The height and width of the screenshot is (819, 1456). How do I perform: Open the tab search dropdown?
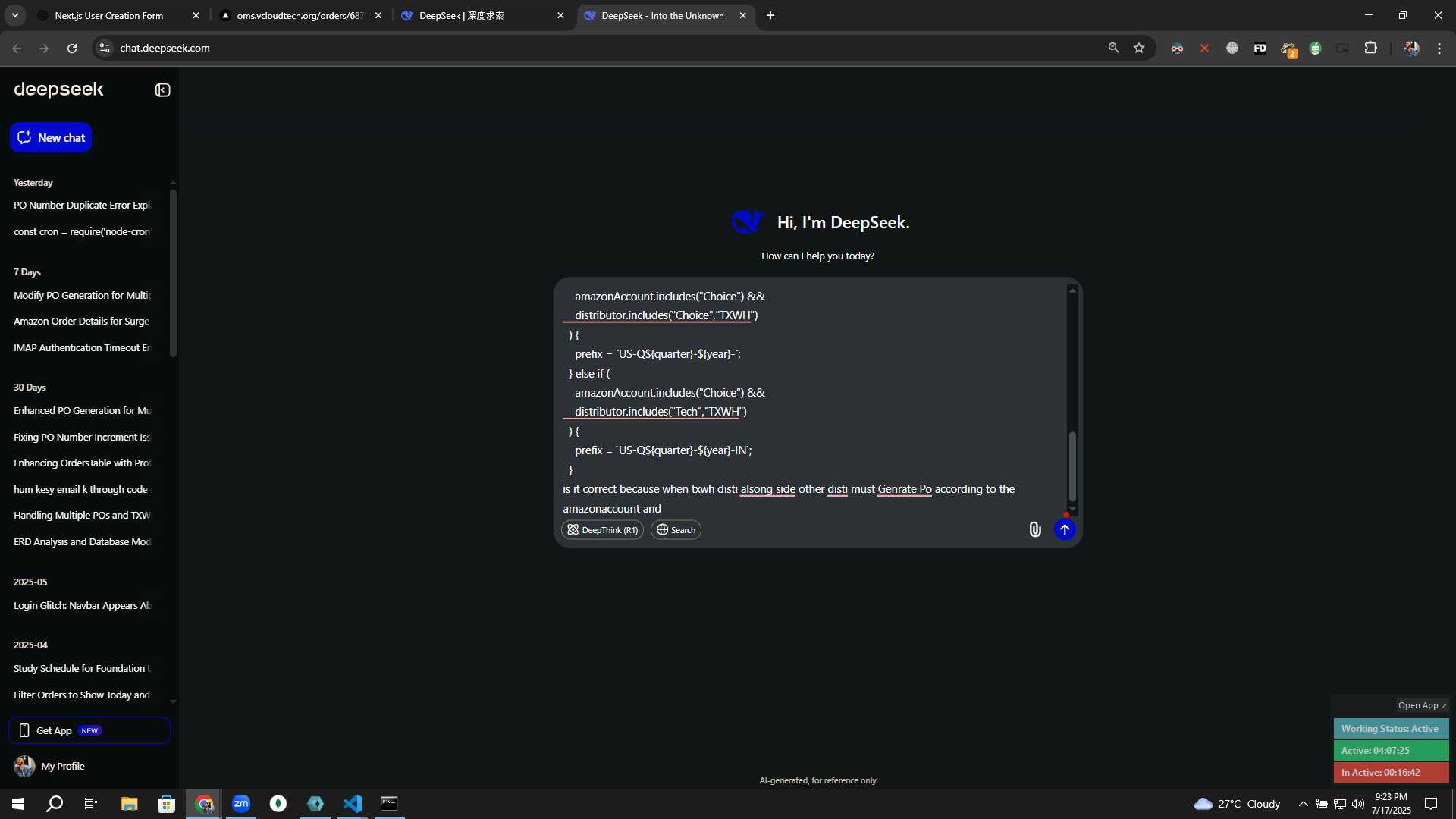(x=14, y=15)
